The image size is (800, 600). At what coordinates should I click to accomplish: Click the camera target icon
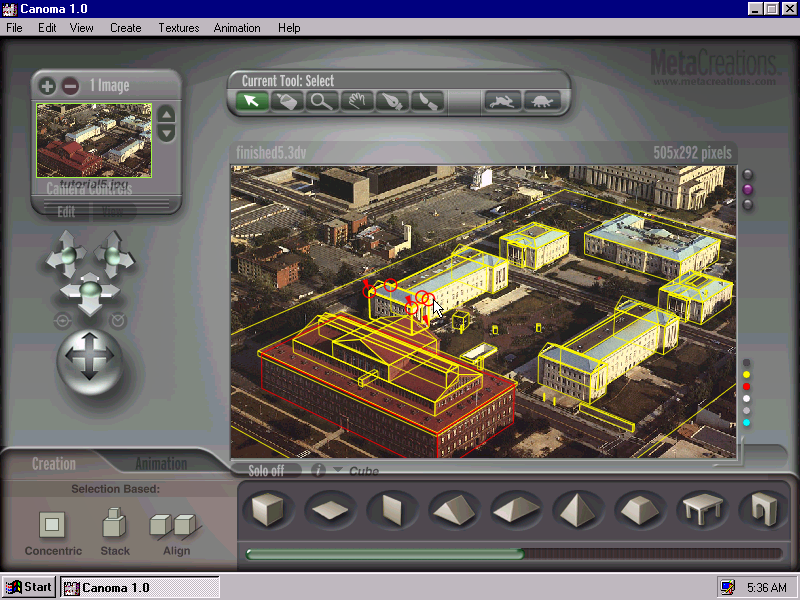click(63, 321)
